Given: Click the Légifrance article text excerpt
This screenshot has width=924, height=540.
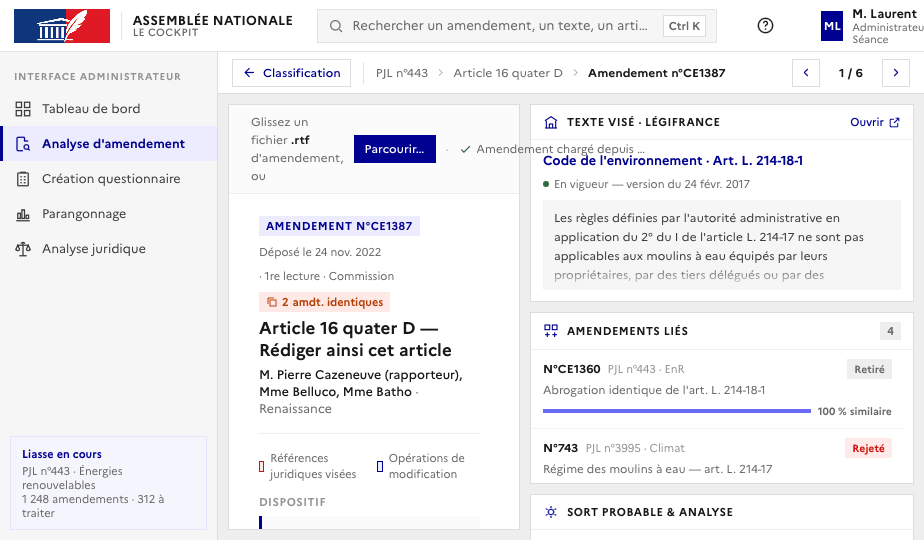Looking at the screenshot, I should click(x=722, y=245).
